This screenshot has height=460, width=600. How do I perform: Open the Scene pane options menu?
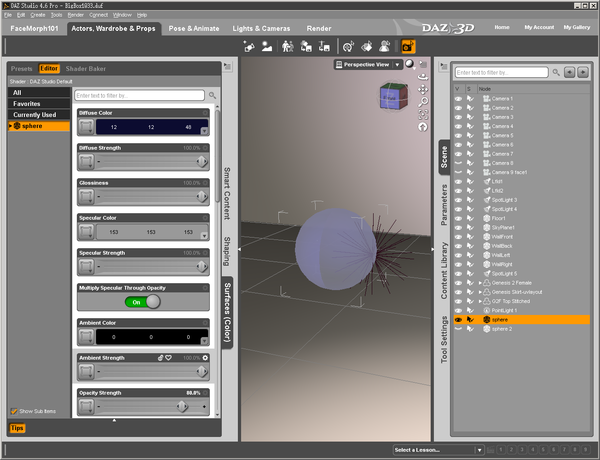click(x=443, y=66)
